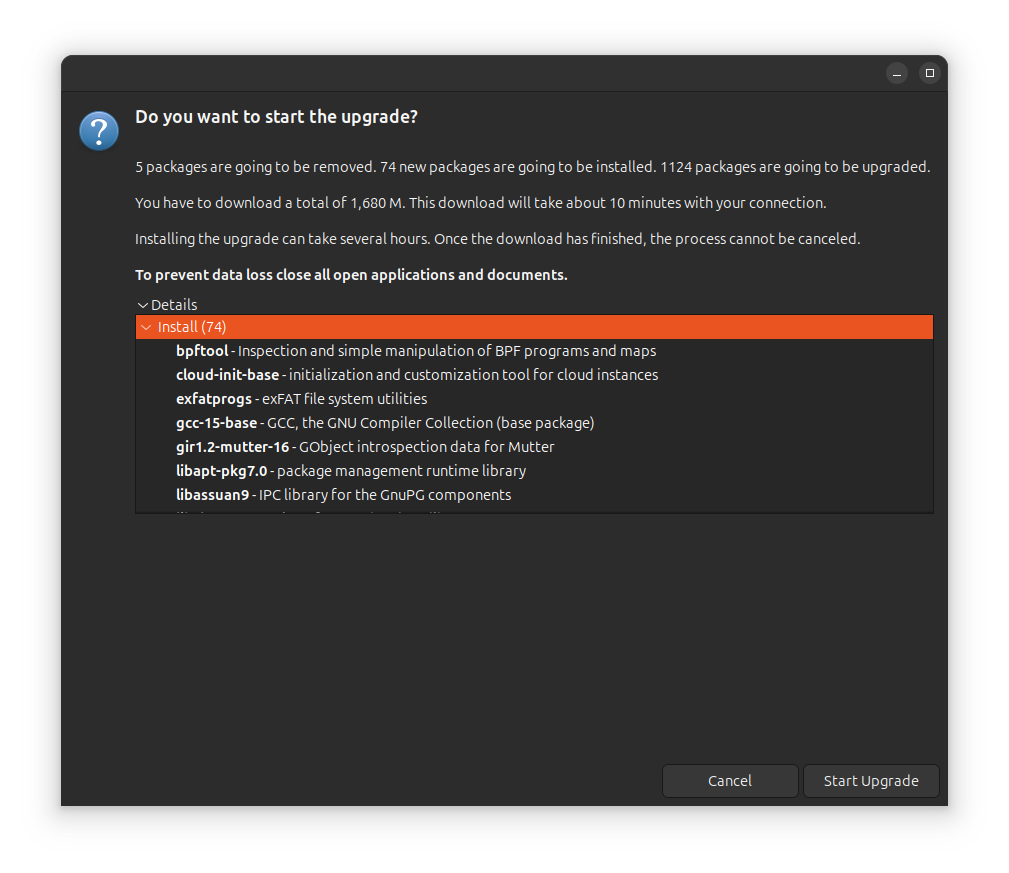Screen dimensions: 1009x873
Task: Click the bold data loss warning text
Action: 351,275
